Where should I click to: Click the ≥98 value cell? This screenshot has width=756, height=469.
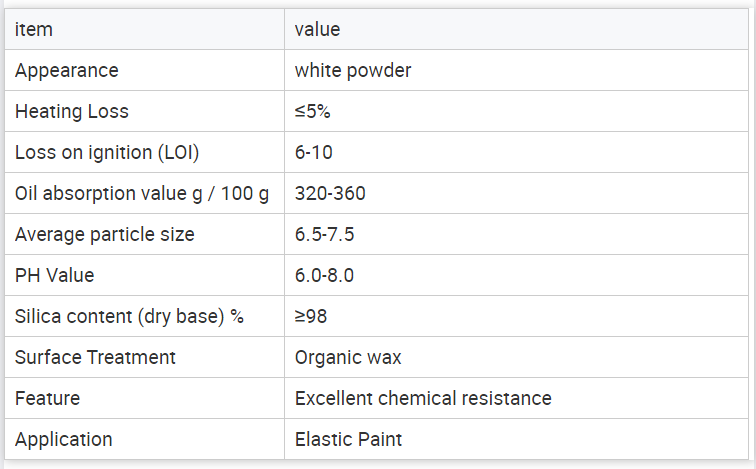(x=516, y=316)
